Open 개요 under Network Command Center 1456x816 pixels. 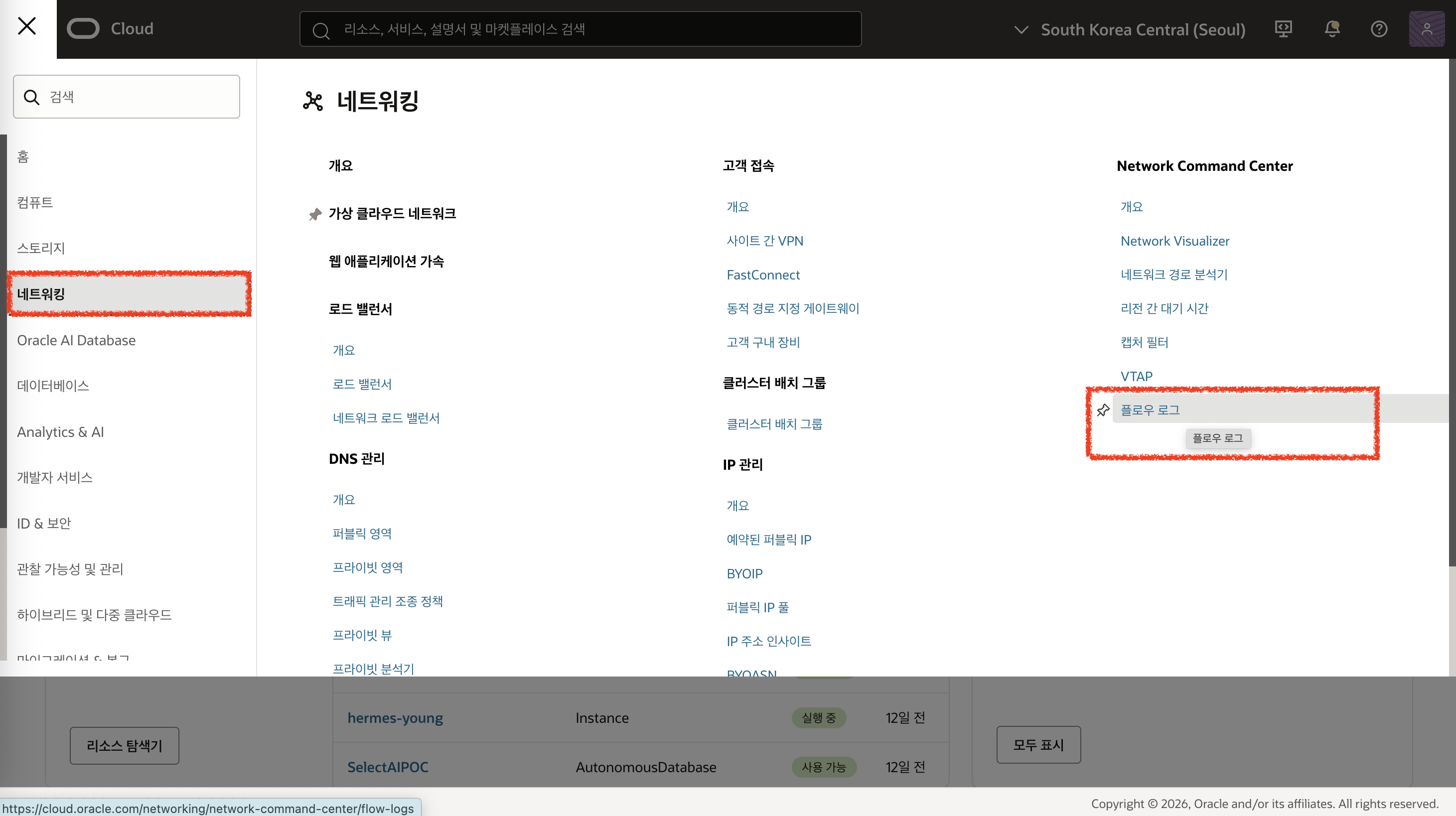click(x=1132, y=207)
